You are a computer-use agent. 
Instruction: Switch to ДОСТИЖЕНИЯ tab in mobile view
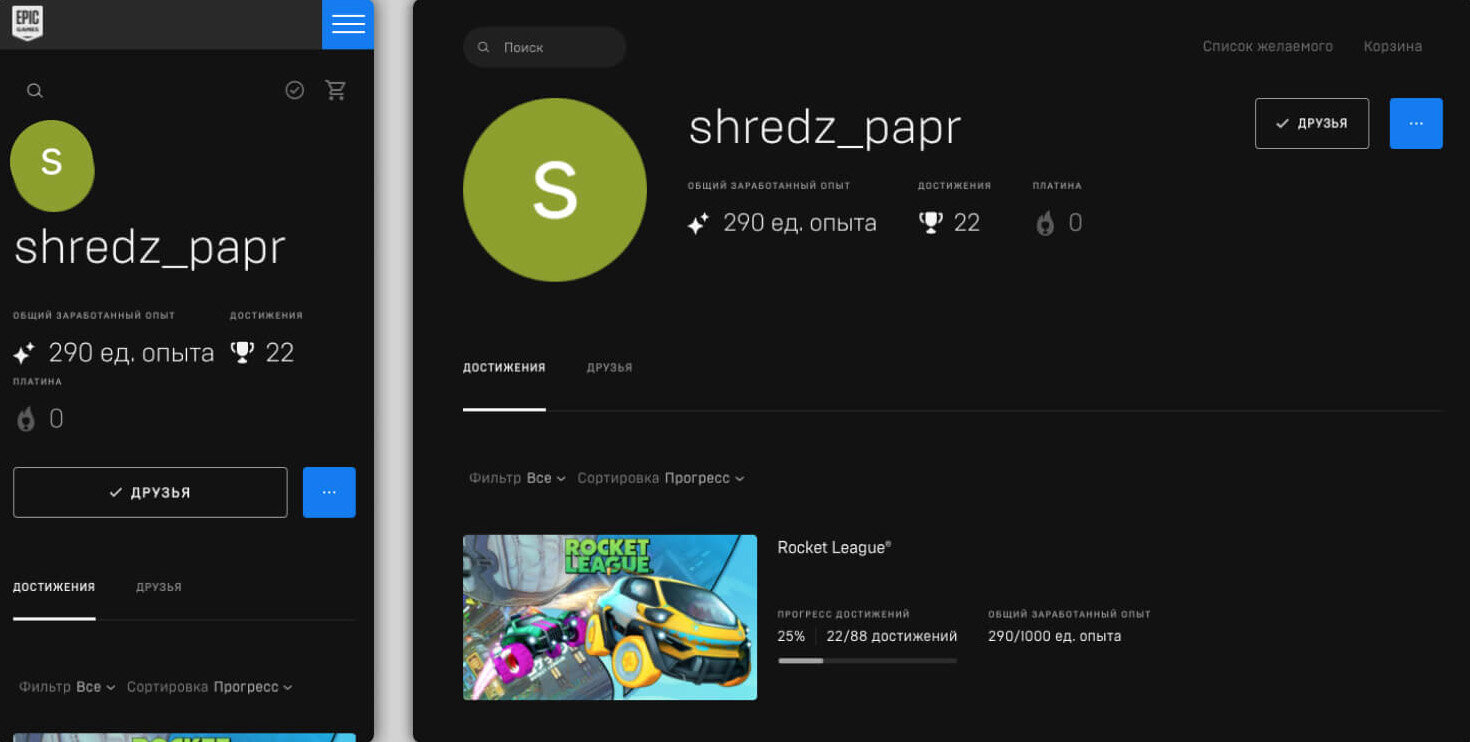point(54,587)
